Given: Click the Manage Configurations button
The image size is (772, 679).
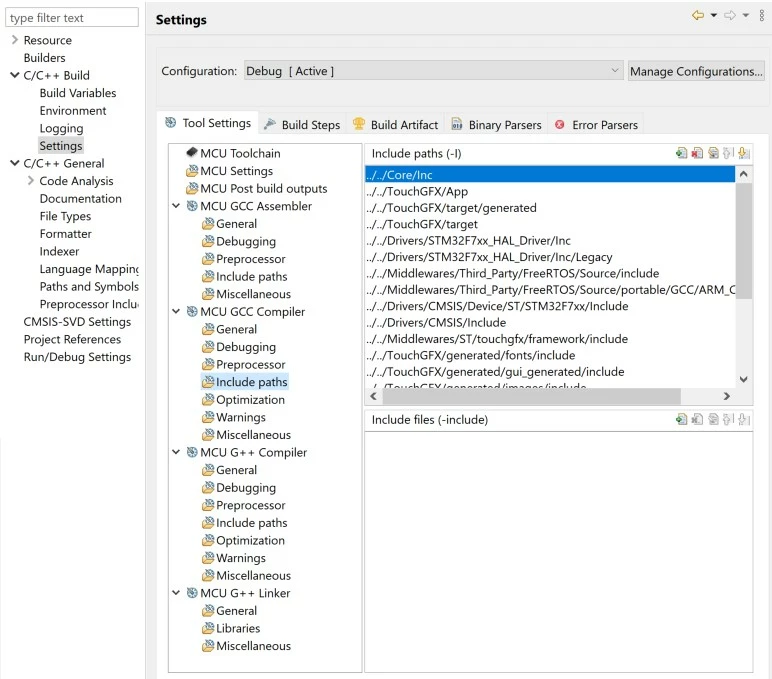Looking at the screenshot, I should [x=696, y=71].
